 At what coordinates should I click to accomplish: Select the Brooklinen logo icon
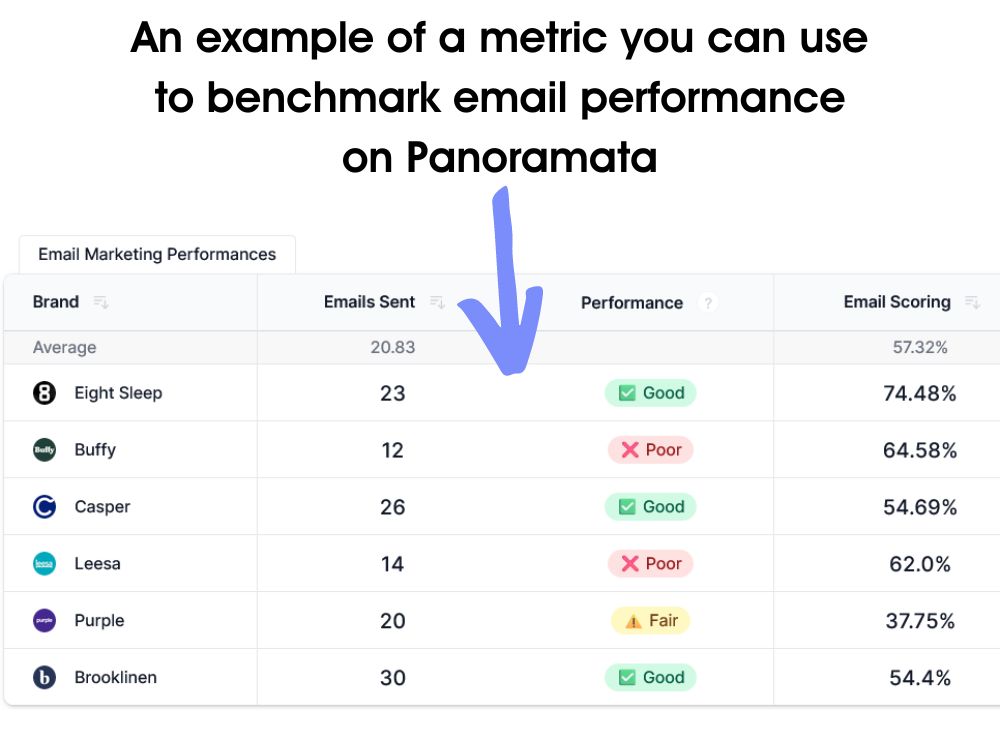pyautogui.click(x=44, y=677)
